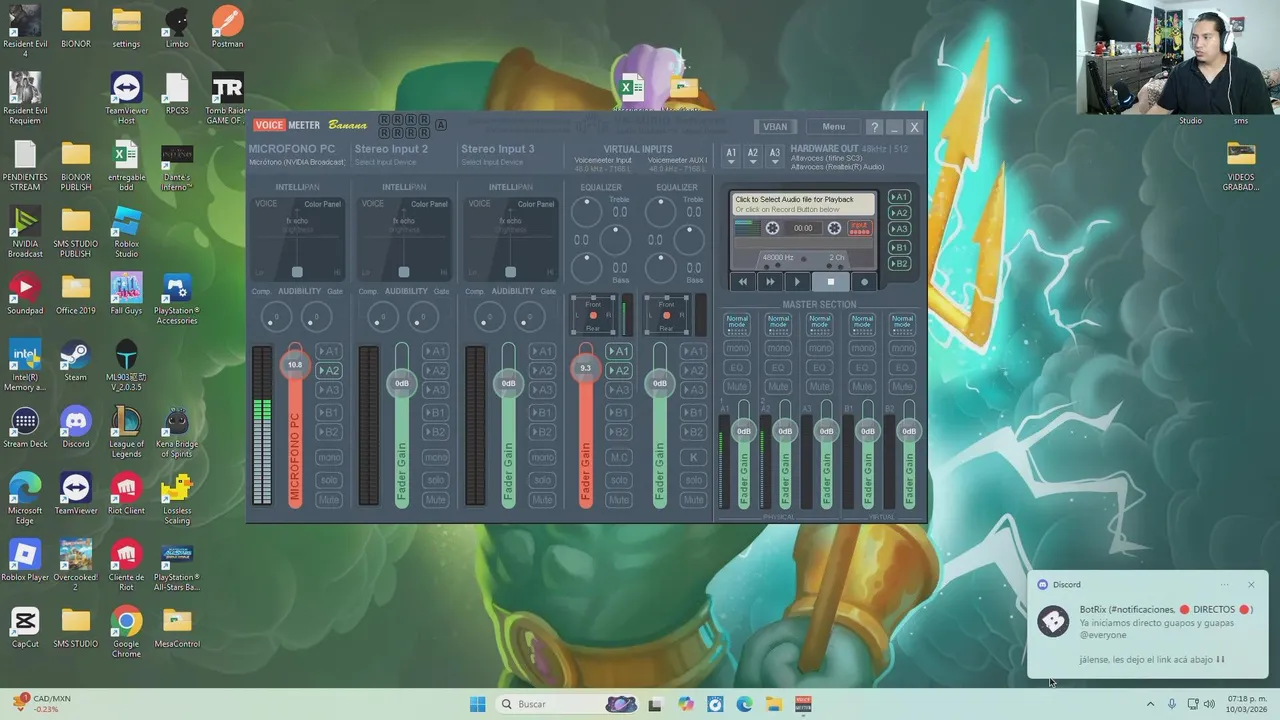Fast-forward the cassette recorder
1280x720 pixels.
(770, 282)
